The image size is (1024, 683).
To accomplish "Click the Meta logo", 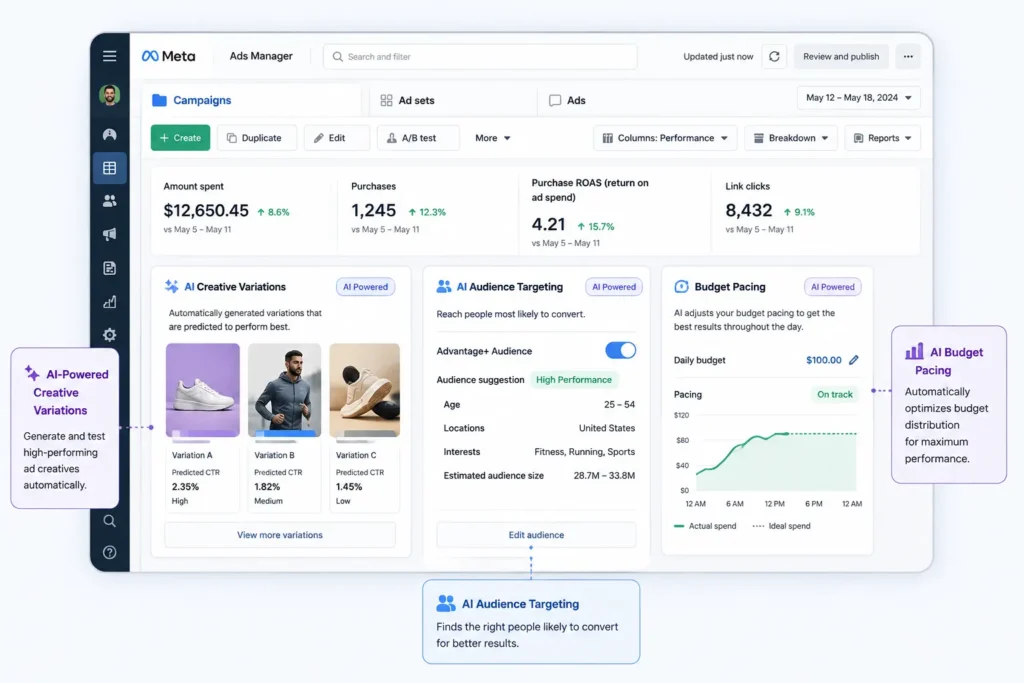I will (168, 56).
